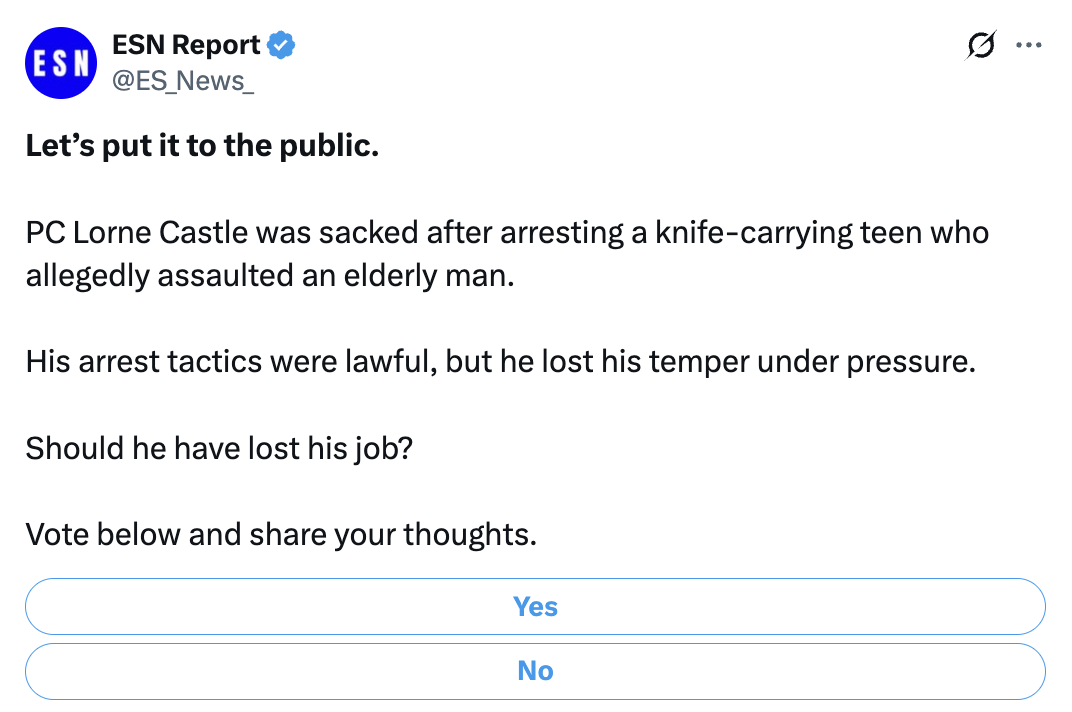The height and width of the screenshot is (712, 1072).
Task: Click the question "Should he have lost his job?"
Action: [219, 447]
